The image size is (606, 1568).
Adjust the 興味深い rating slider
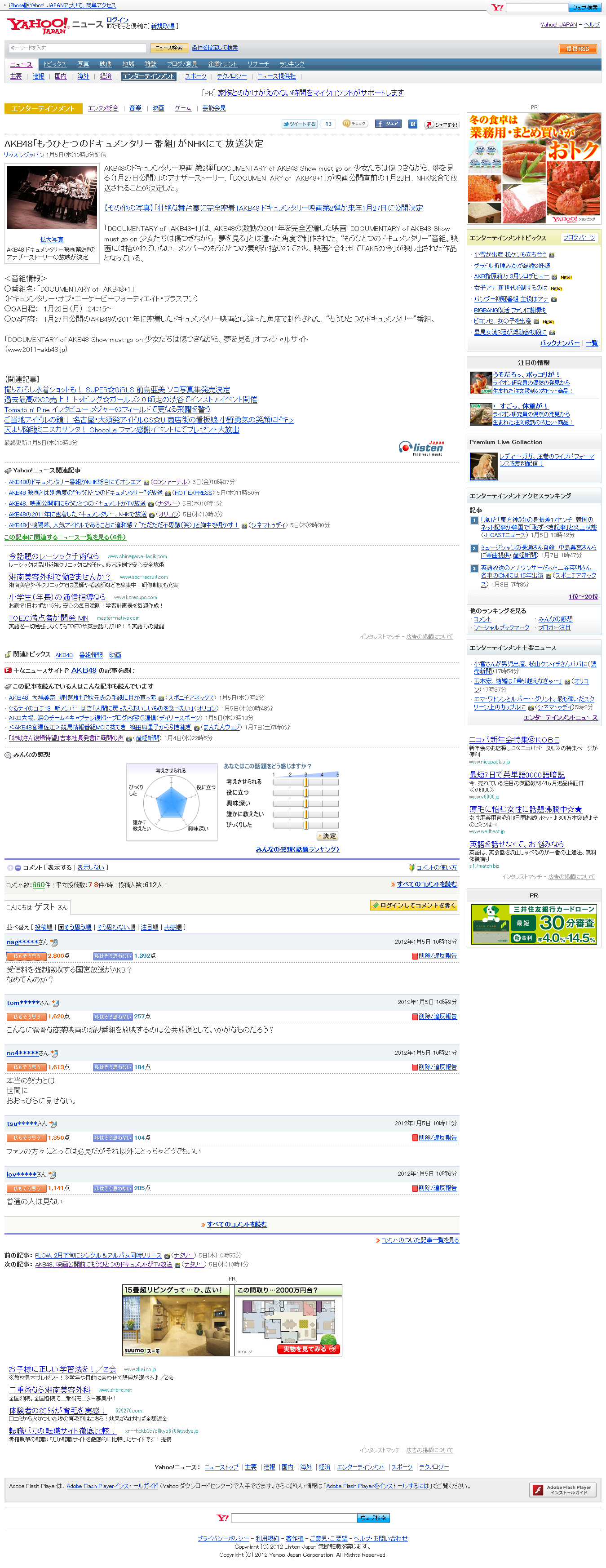click(305, 804)
